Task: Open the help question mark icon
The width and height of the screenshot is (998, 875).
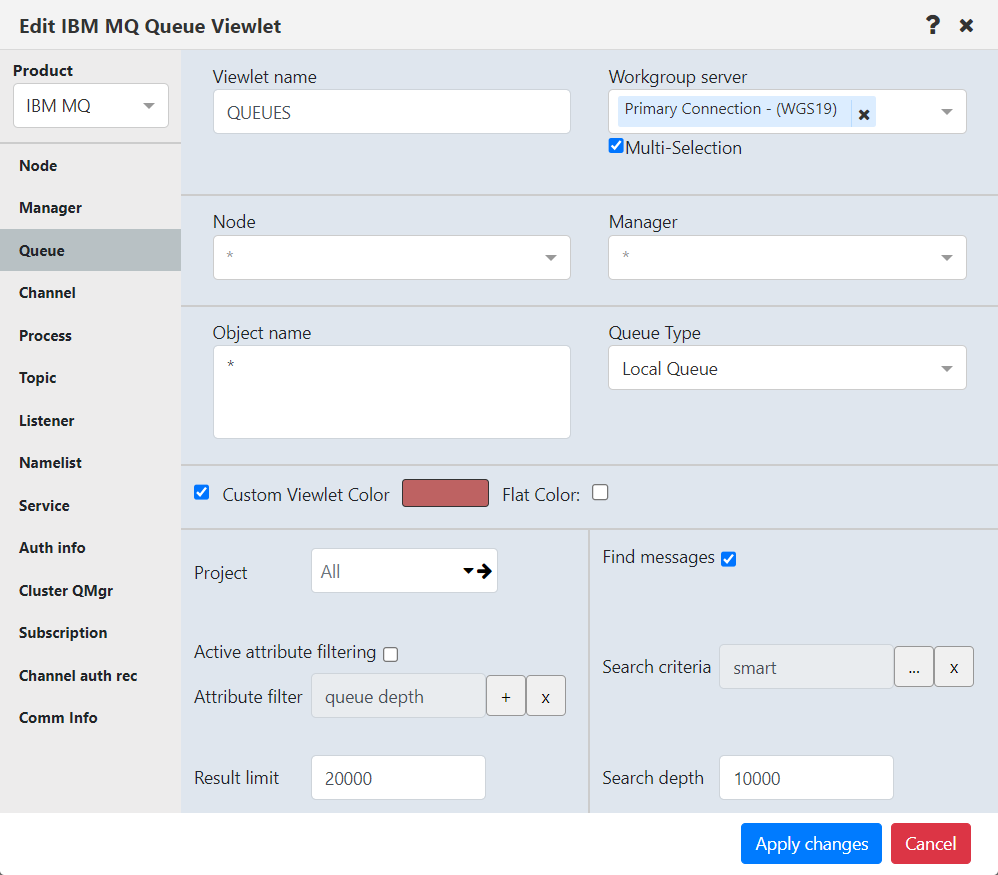Action: 932,25
